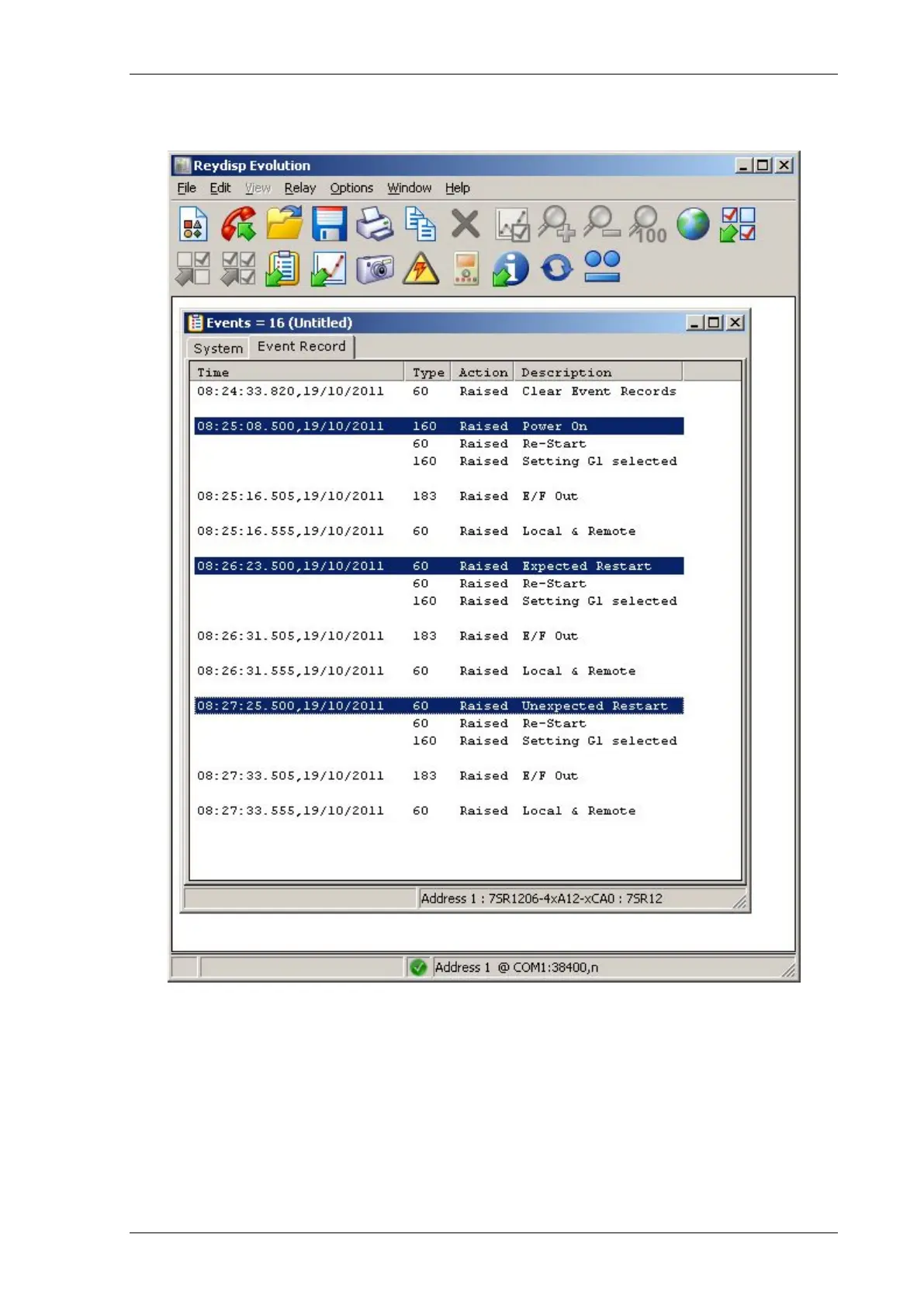Close the Events = 16 (Untitled) window
This screenshot has width=924, height=1307.
click(x=735, y=322)
